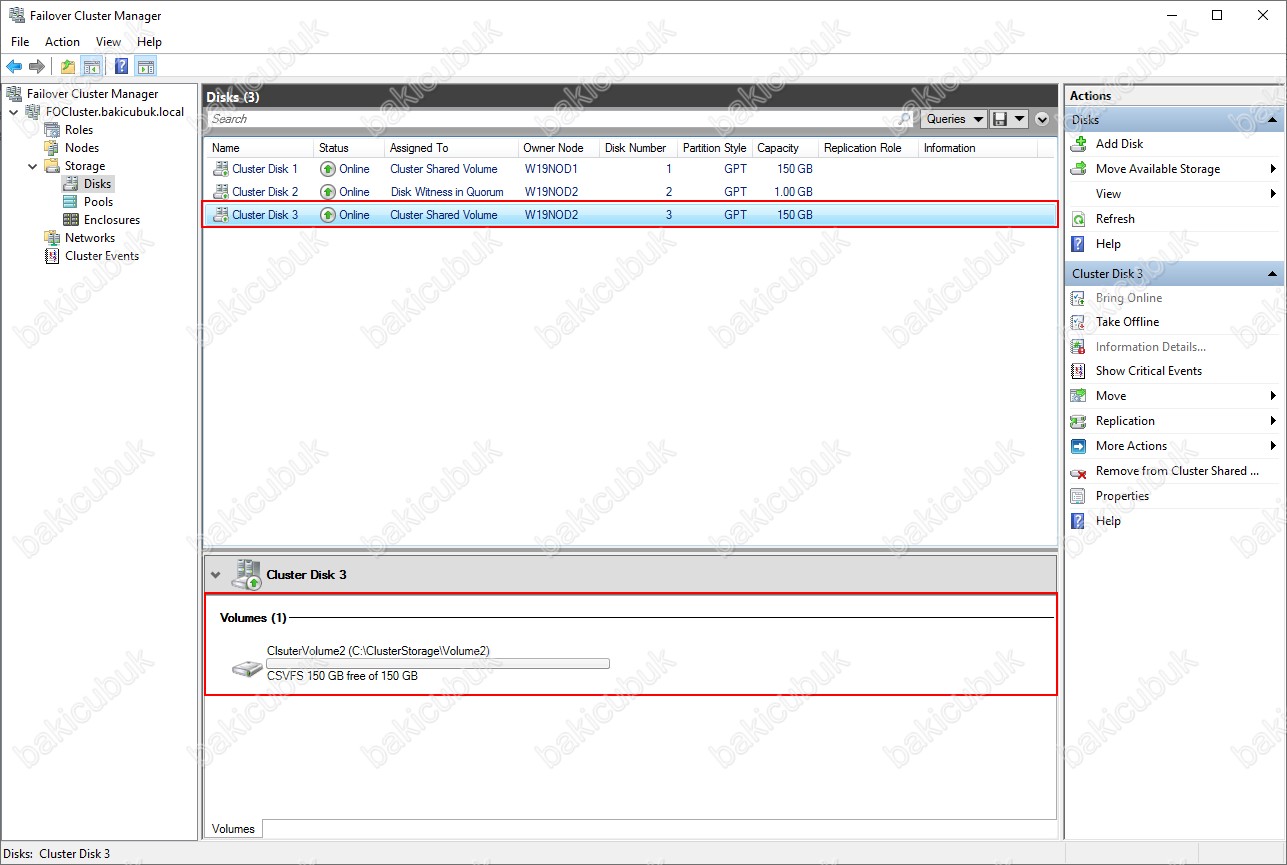The width and height of the screenshot is (1287, 865).
Task: Click the Cluster Events icon in tree
Action: [52, 256]
